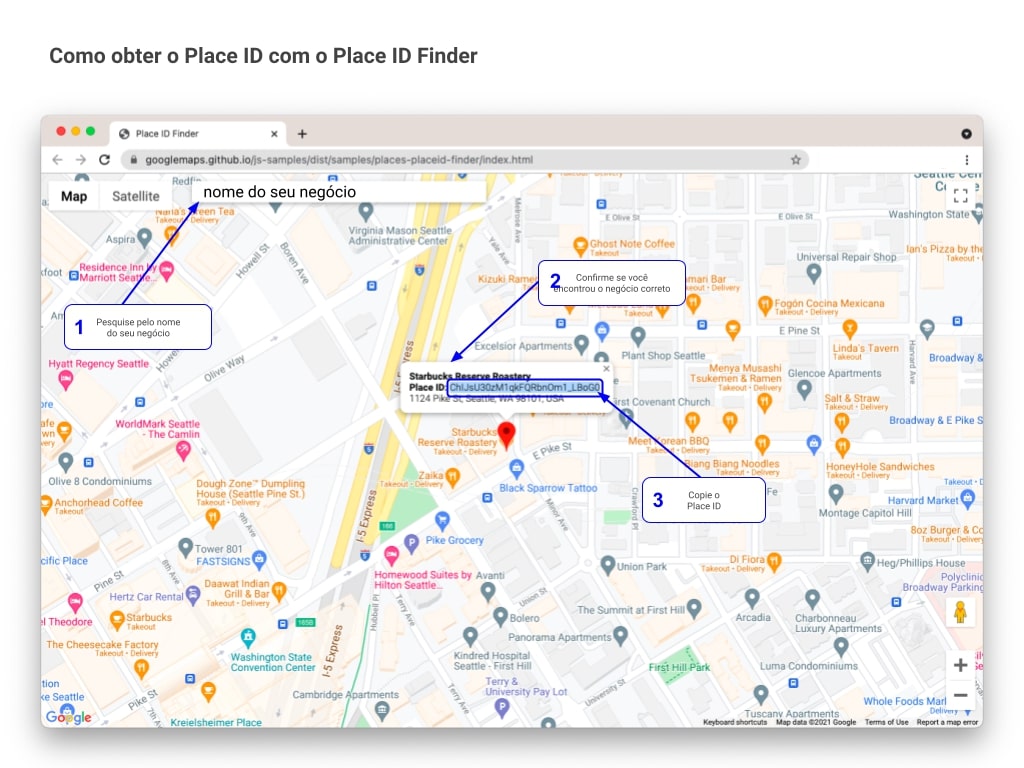This screenshot has height=768, width=1024.
Task: Zoom in on the map
Action: [960, 665]
